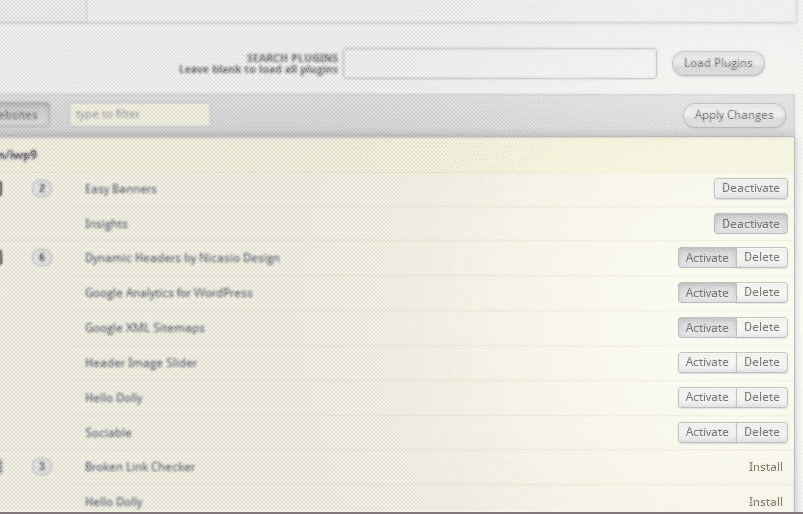The image size is (803, 514).
Task: Install the Broken Link Checker plugin
Action: 765,467
